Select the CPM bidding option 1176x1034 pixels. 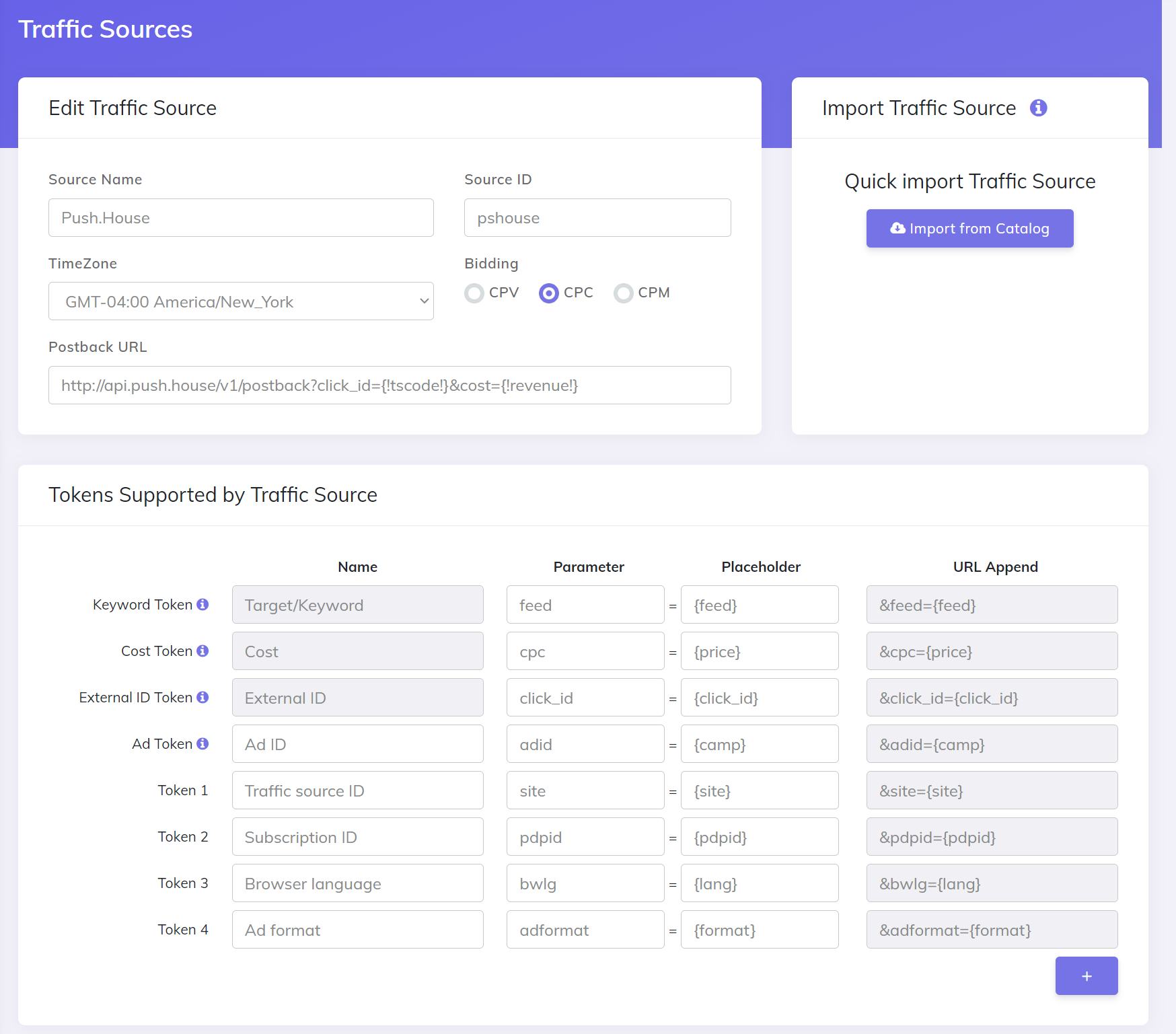pyautogui.click(x=624, y=293)
